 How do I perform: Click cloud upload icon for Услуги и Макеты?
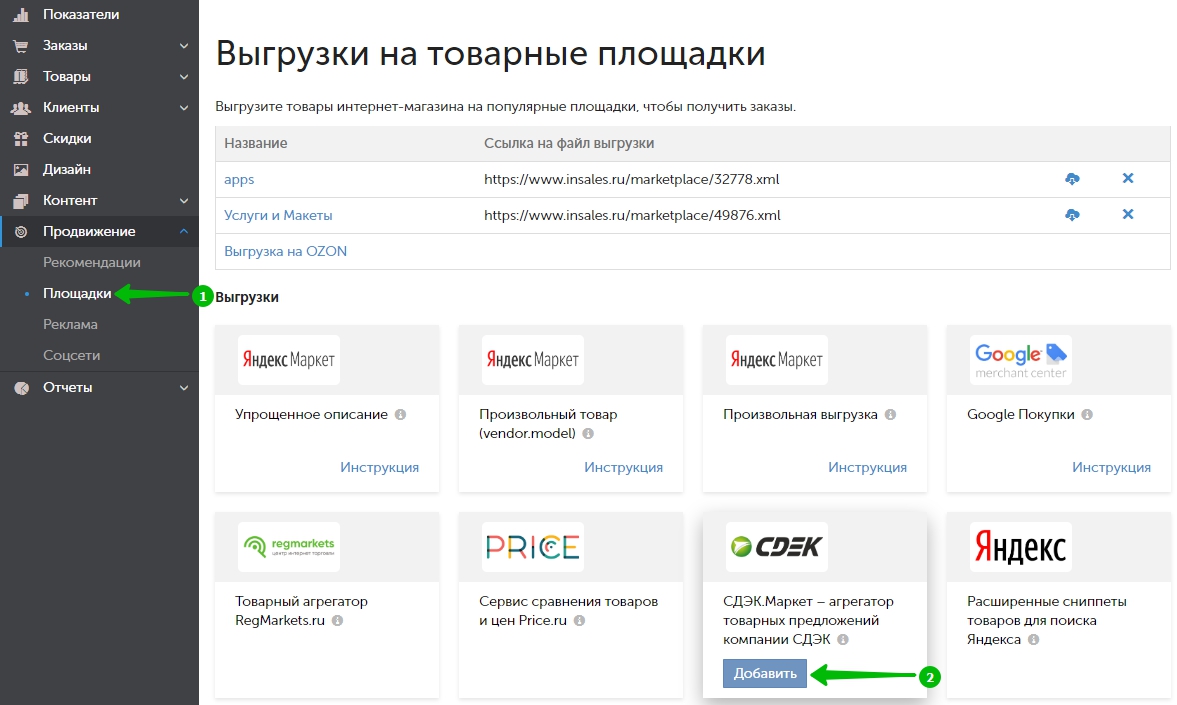click(x=1072, y=215)
